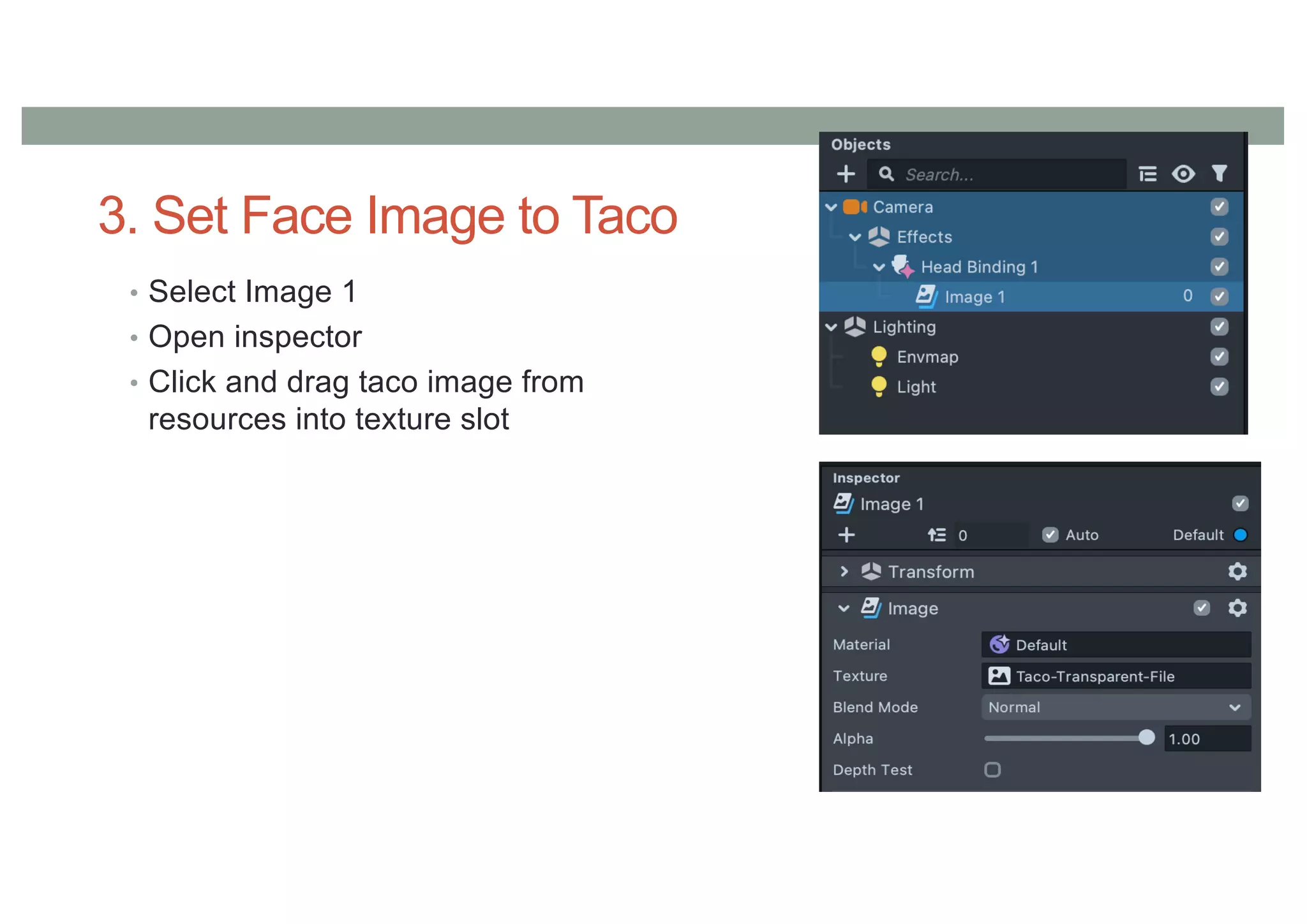Click the Transform cube icon
The width and height of the screenshot is (1307, 924).
pyautogui.click(x=871, y=571)
